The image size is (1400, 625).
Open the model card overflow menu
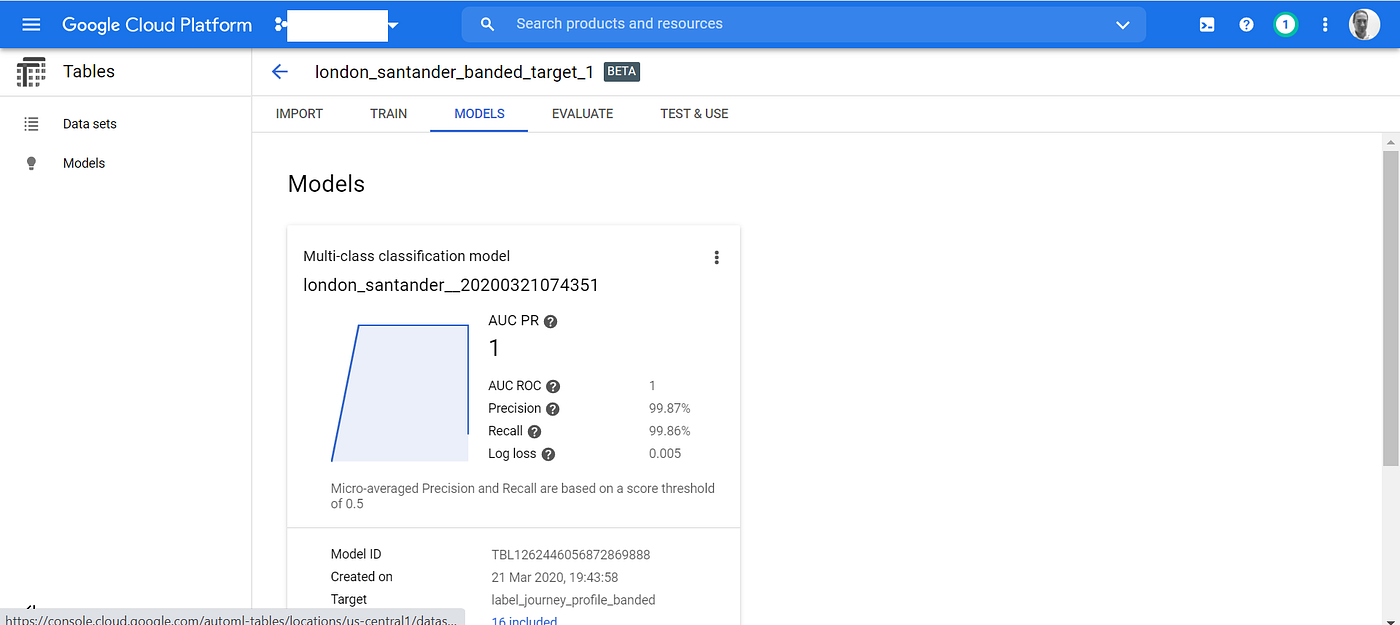[x=716, y=257]
